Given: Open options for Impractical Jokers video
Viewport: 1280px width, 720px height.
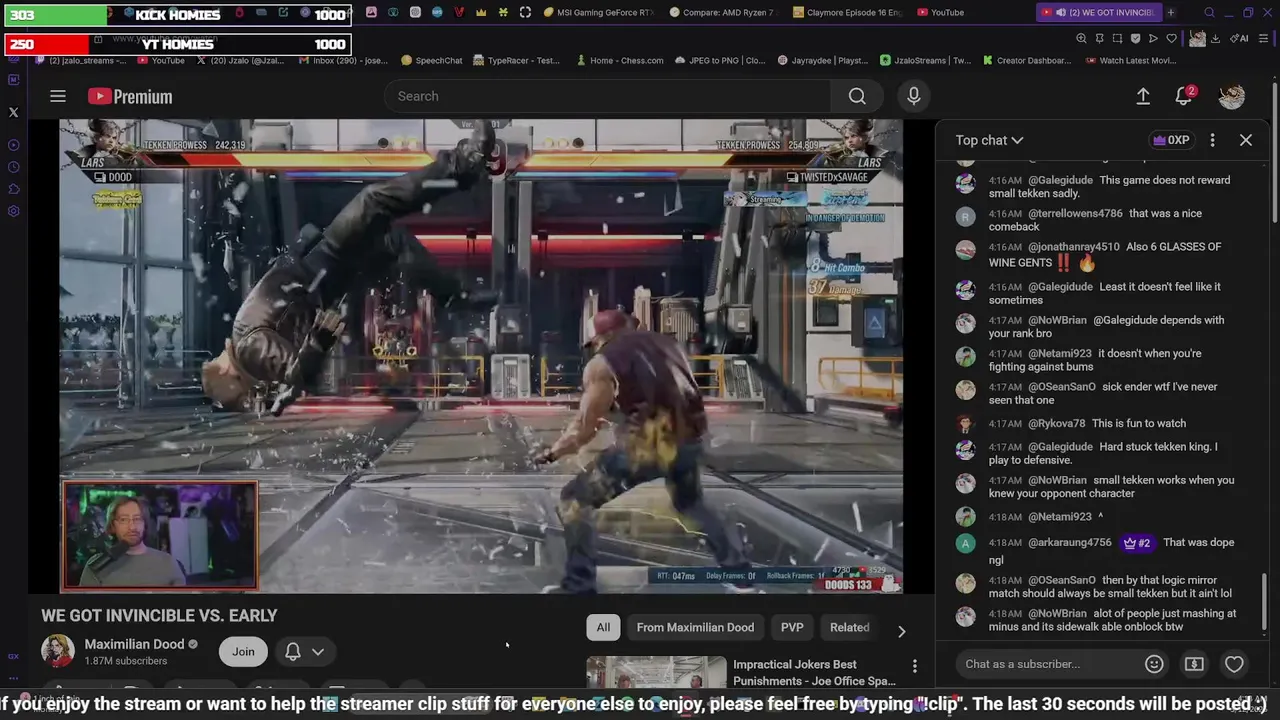Looking at the screenshot, I should click(x=914, y=666).
